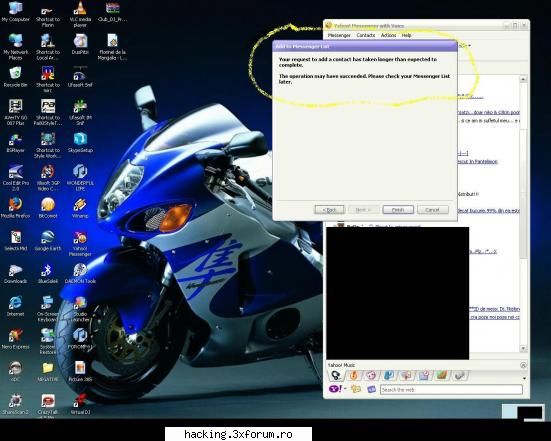Open the Cool Edit Pro 2.0 shortcut
This screenshot has height=441, width=551.
click(15, 178)
